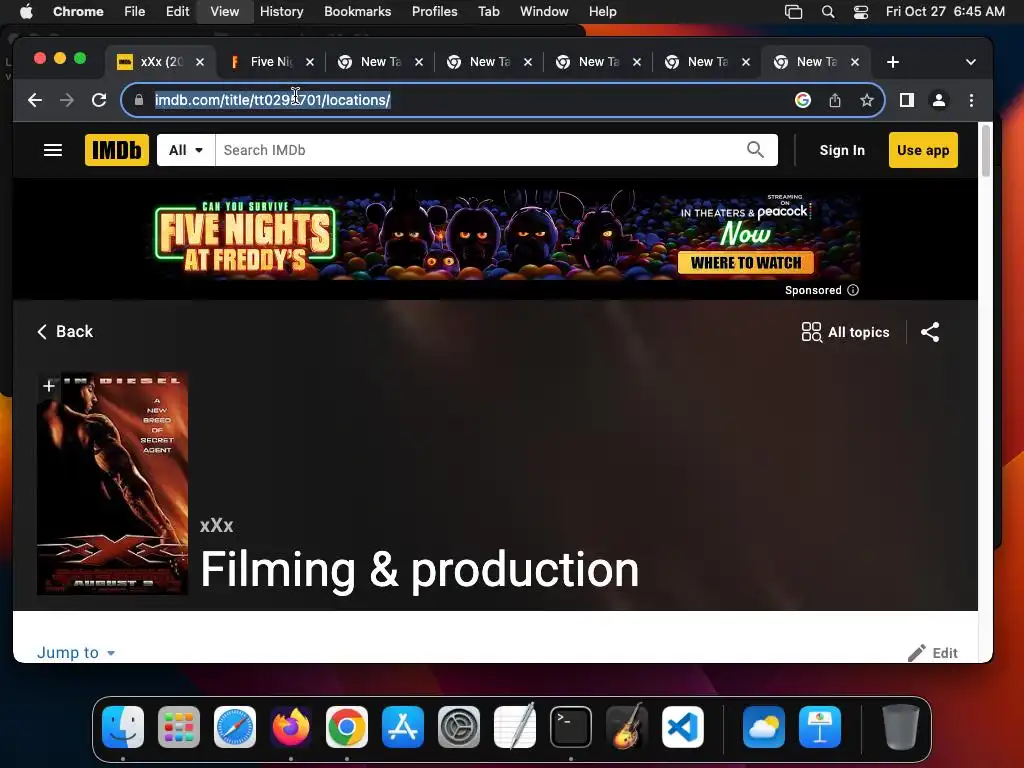1024x768 pixels.
Task: Launch Safari from the Dock
Action: click(234, 726)
